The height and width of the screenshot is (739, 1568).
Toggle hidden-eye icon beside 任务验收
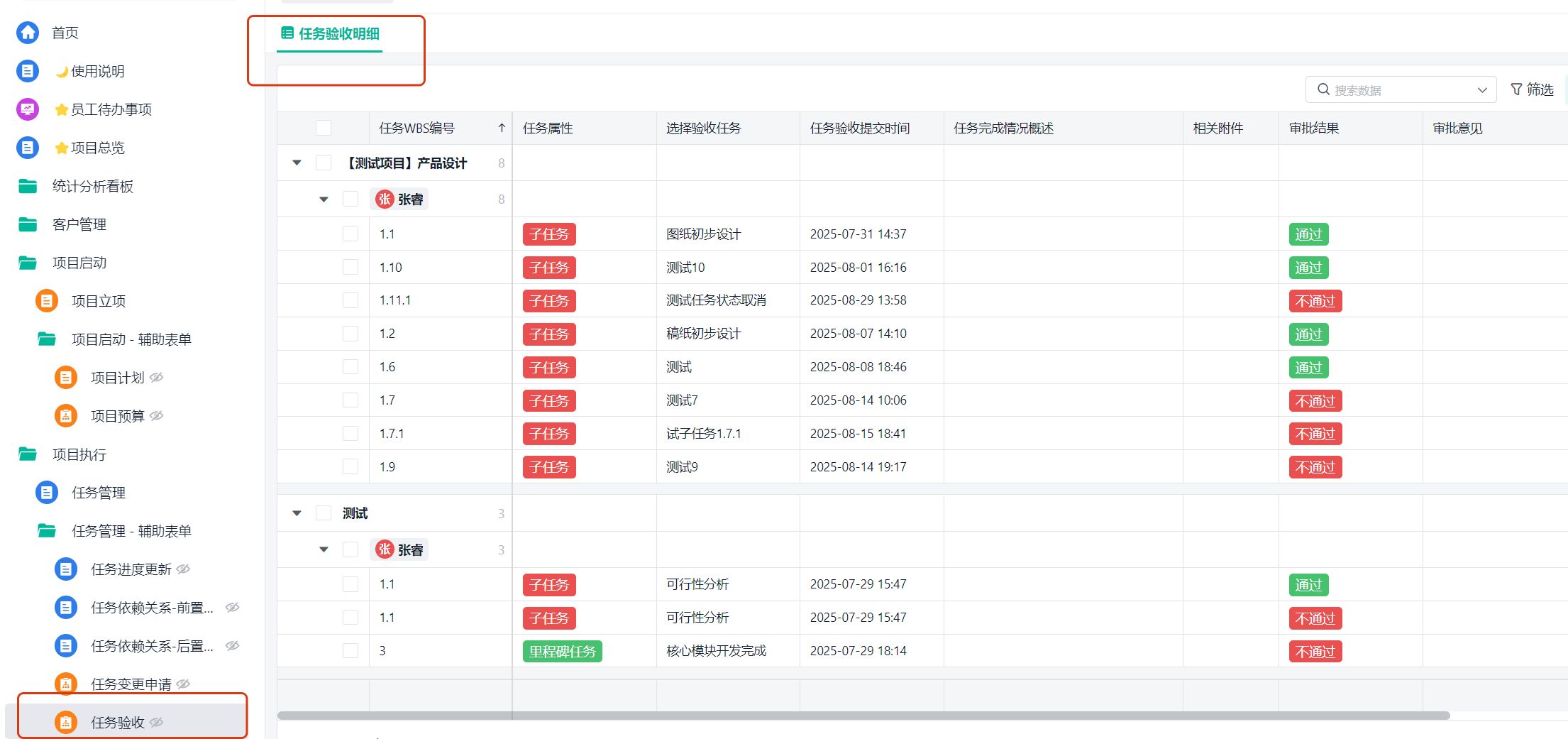(157, 723)
